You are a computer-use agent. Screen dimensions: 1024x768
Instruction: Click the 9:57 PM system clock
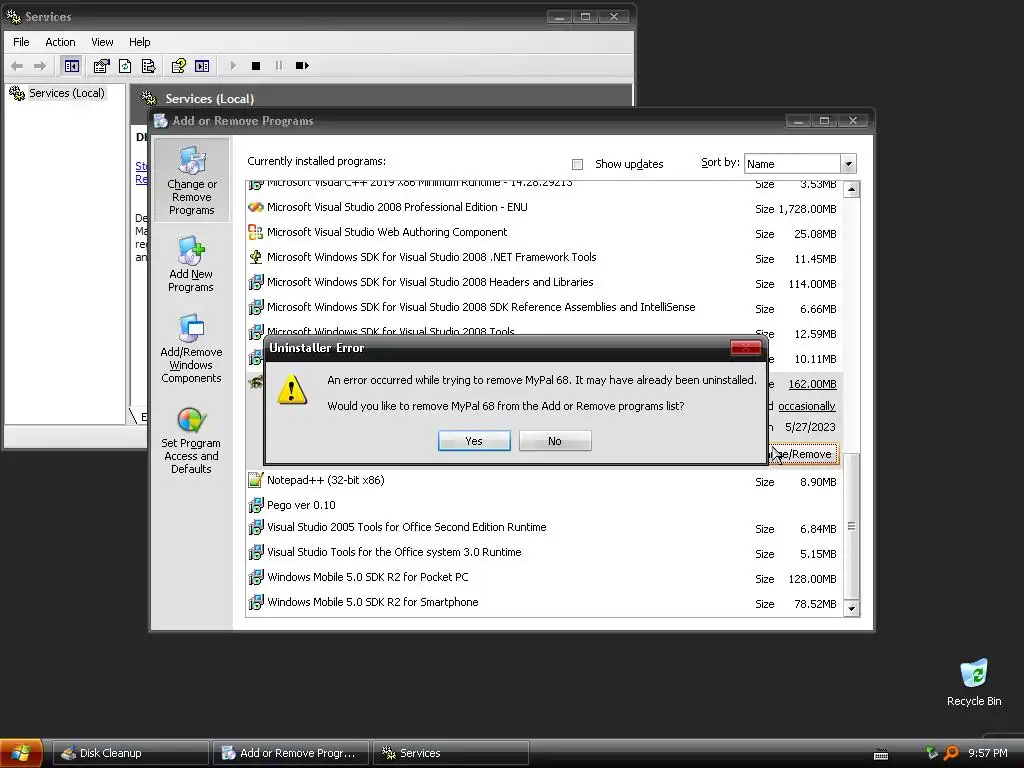click(987, 753)
